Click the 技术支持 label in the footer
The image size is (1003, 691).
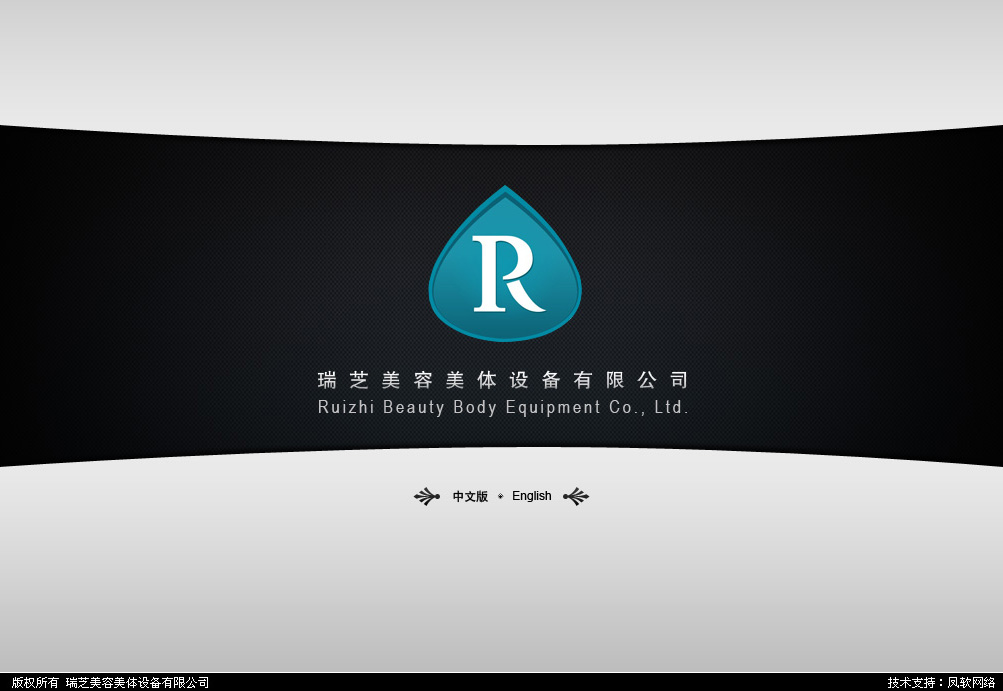pos(911,682)
